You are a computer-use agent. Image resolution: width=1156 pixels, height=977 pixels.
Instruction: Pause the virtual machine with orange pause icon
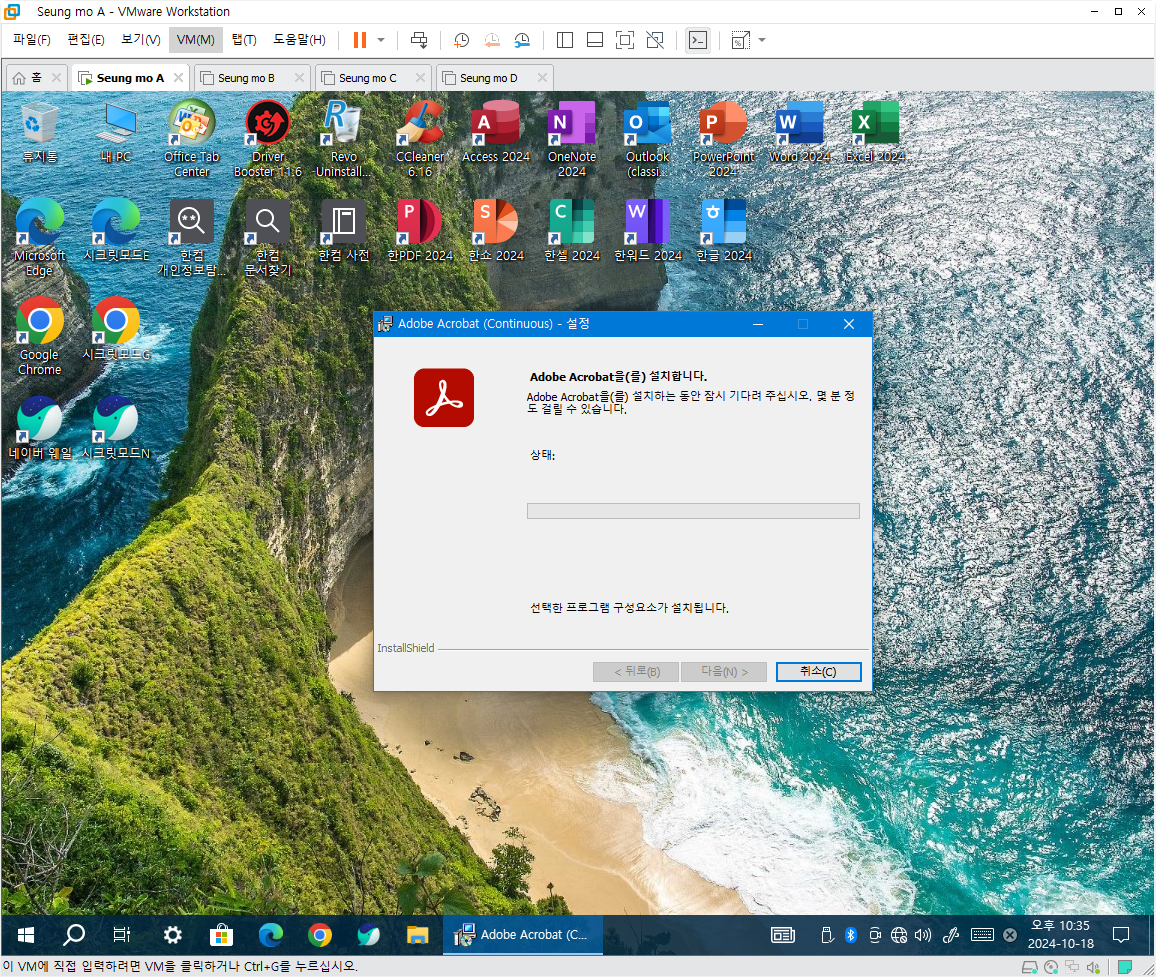[360, 40]
